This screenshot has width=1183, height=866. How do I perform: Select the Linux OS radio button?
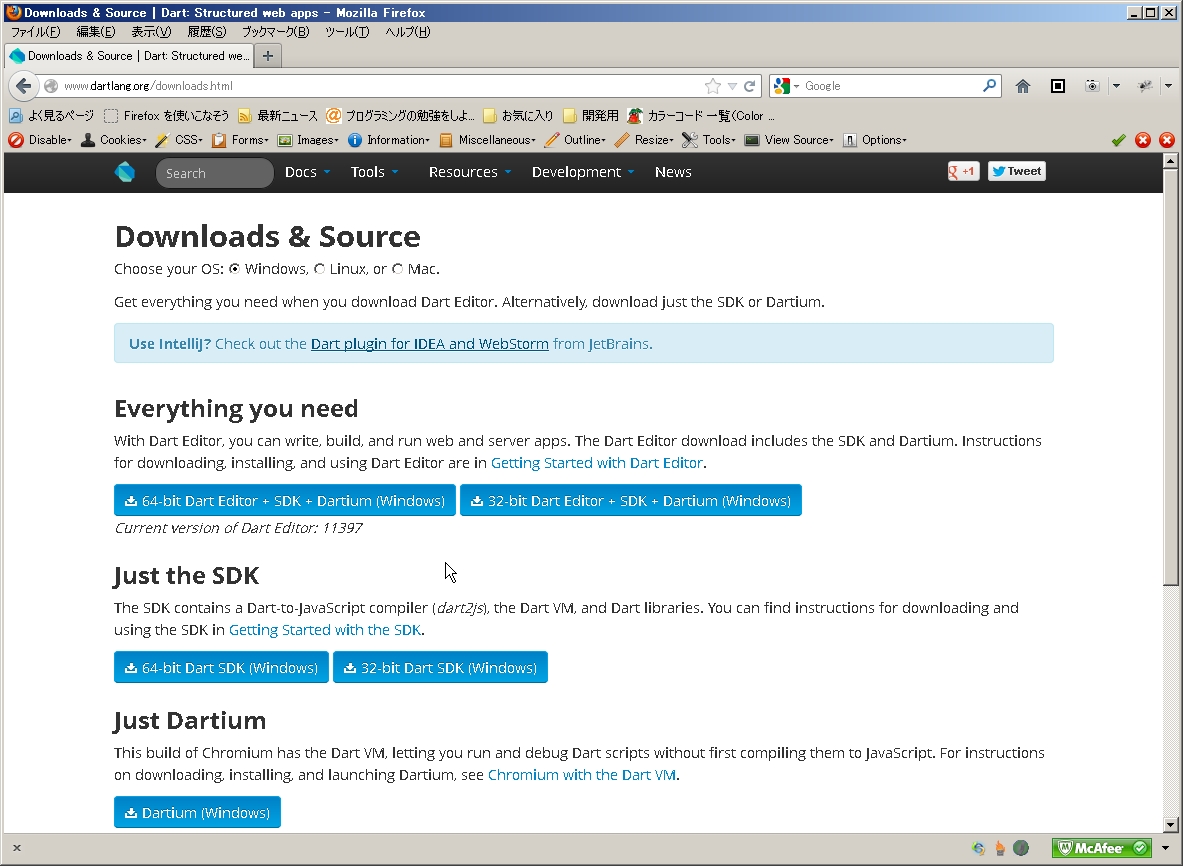point(319,269)
